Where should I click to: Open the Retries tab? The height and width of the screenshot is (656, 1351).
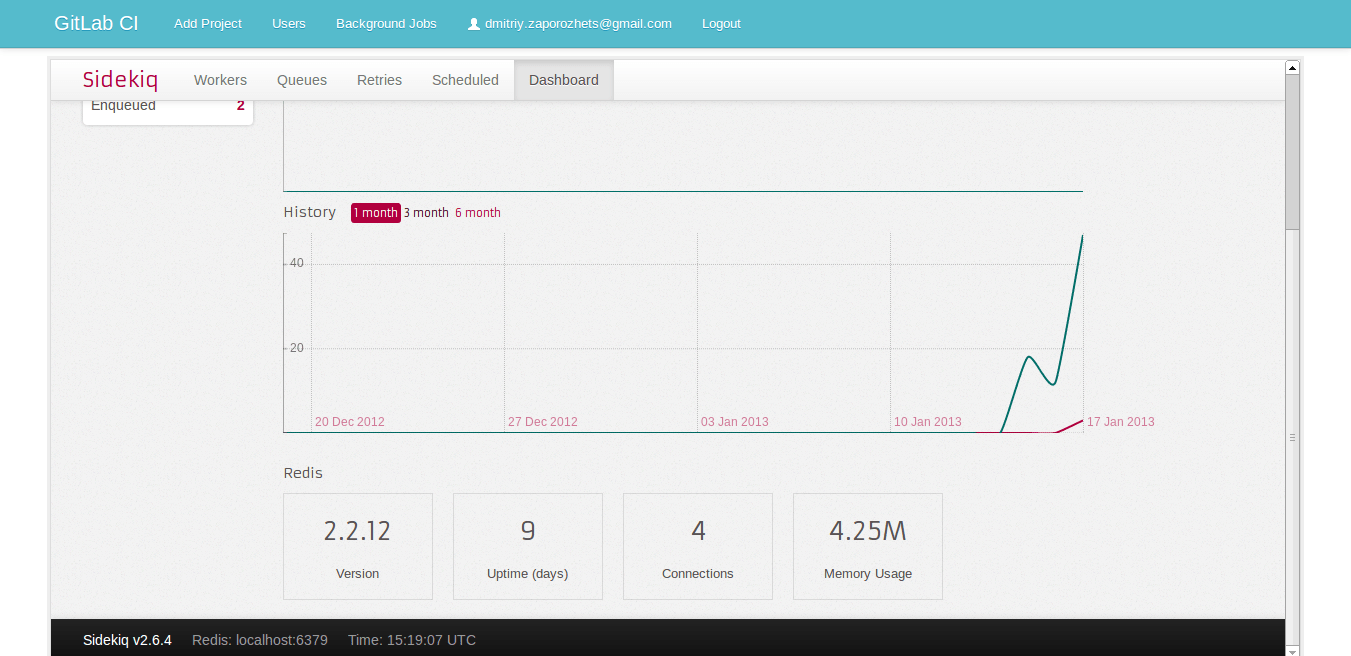[379, 80]
